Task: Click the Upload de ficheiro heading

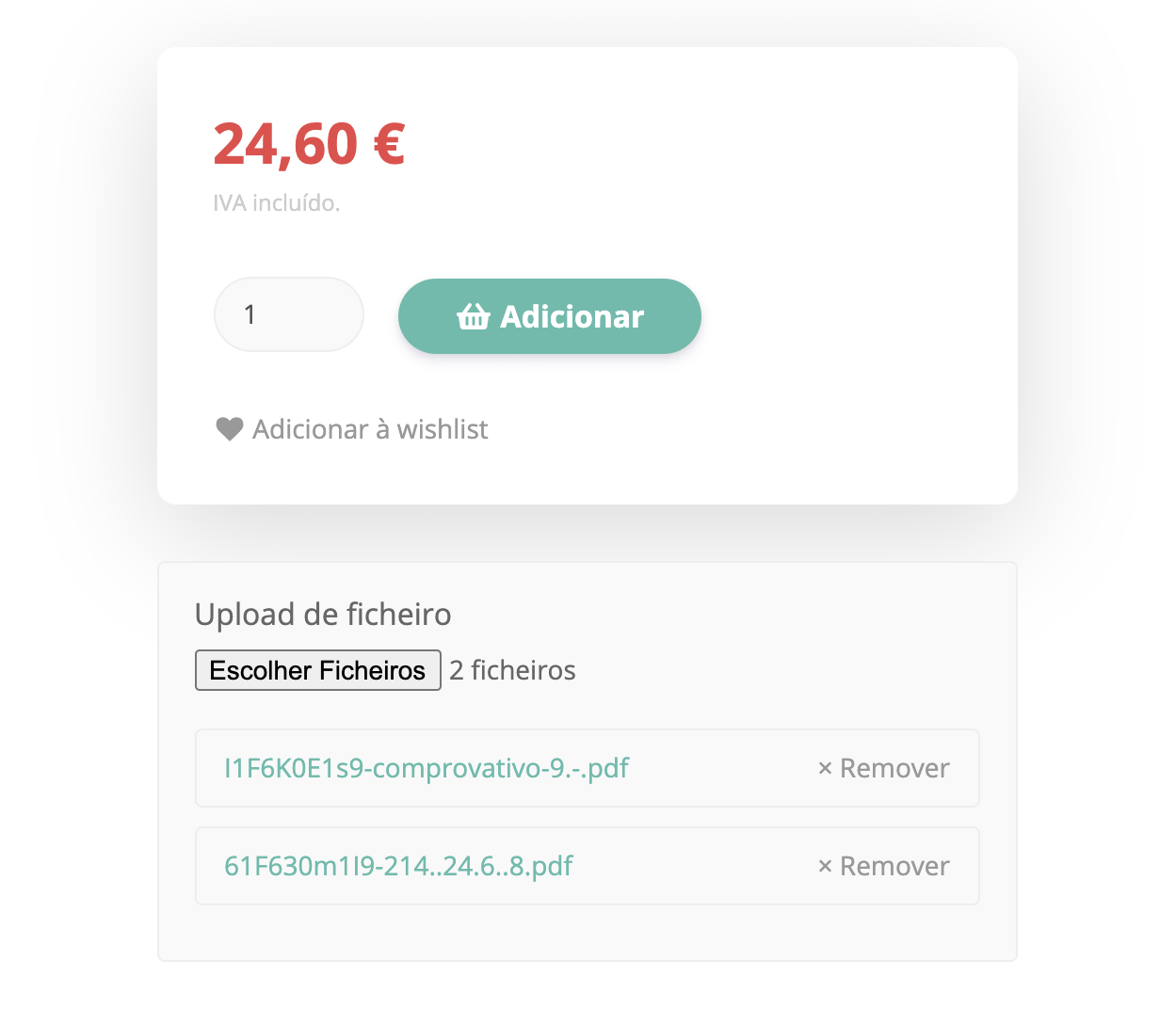Action: point(323,614)
